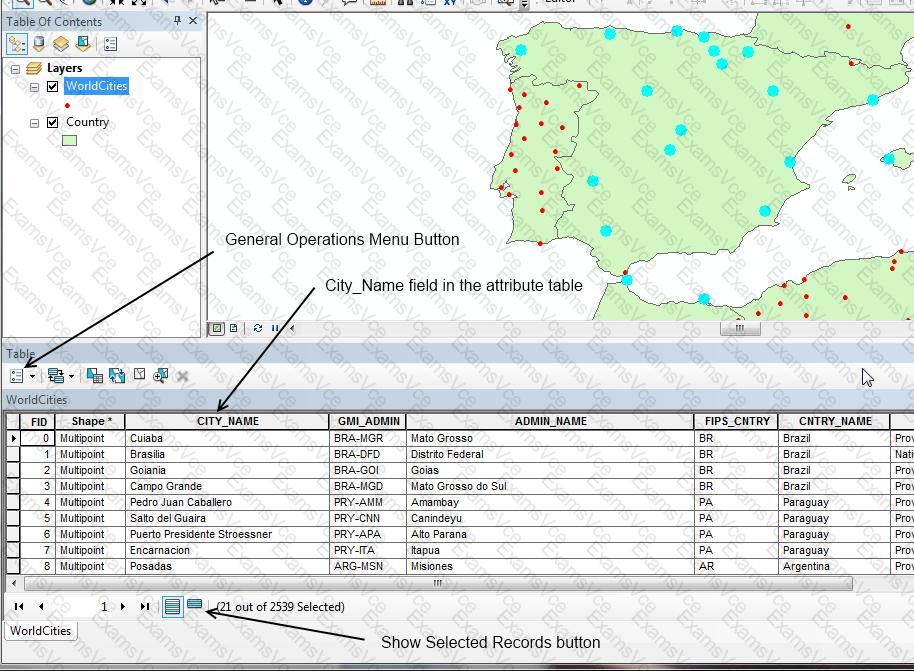Click the green Country symbol swatch

[x=69, y=141]
